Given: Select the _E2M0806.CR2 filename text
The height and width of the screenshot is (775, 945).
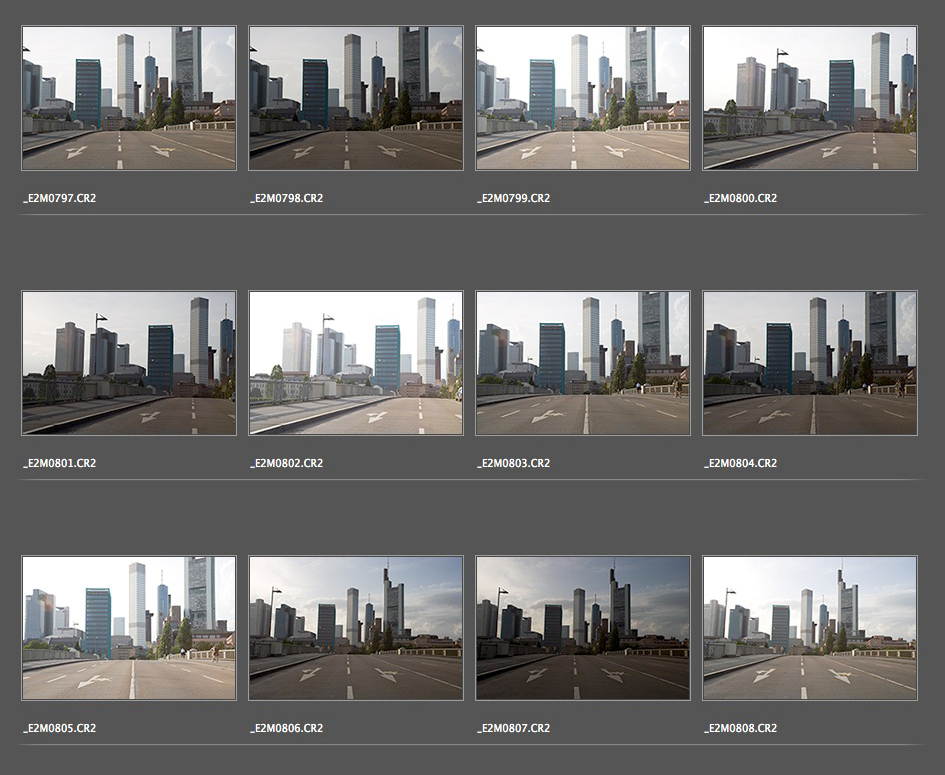Looking at the screenshot, I should (286, 728).
